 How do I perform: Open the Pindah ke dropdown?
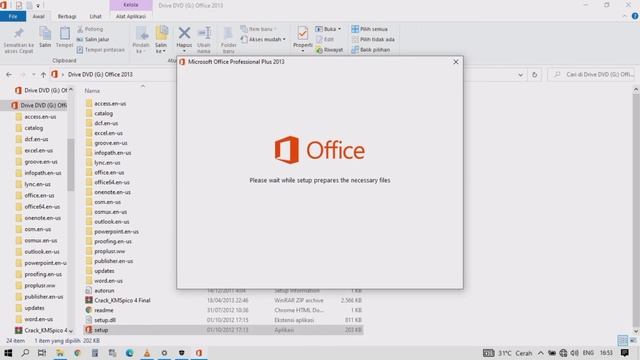(x=141, y=48)
